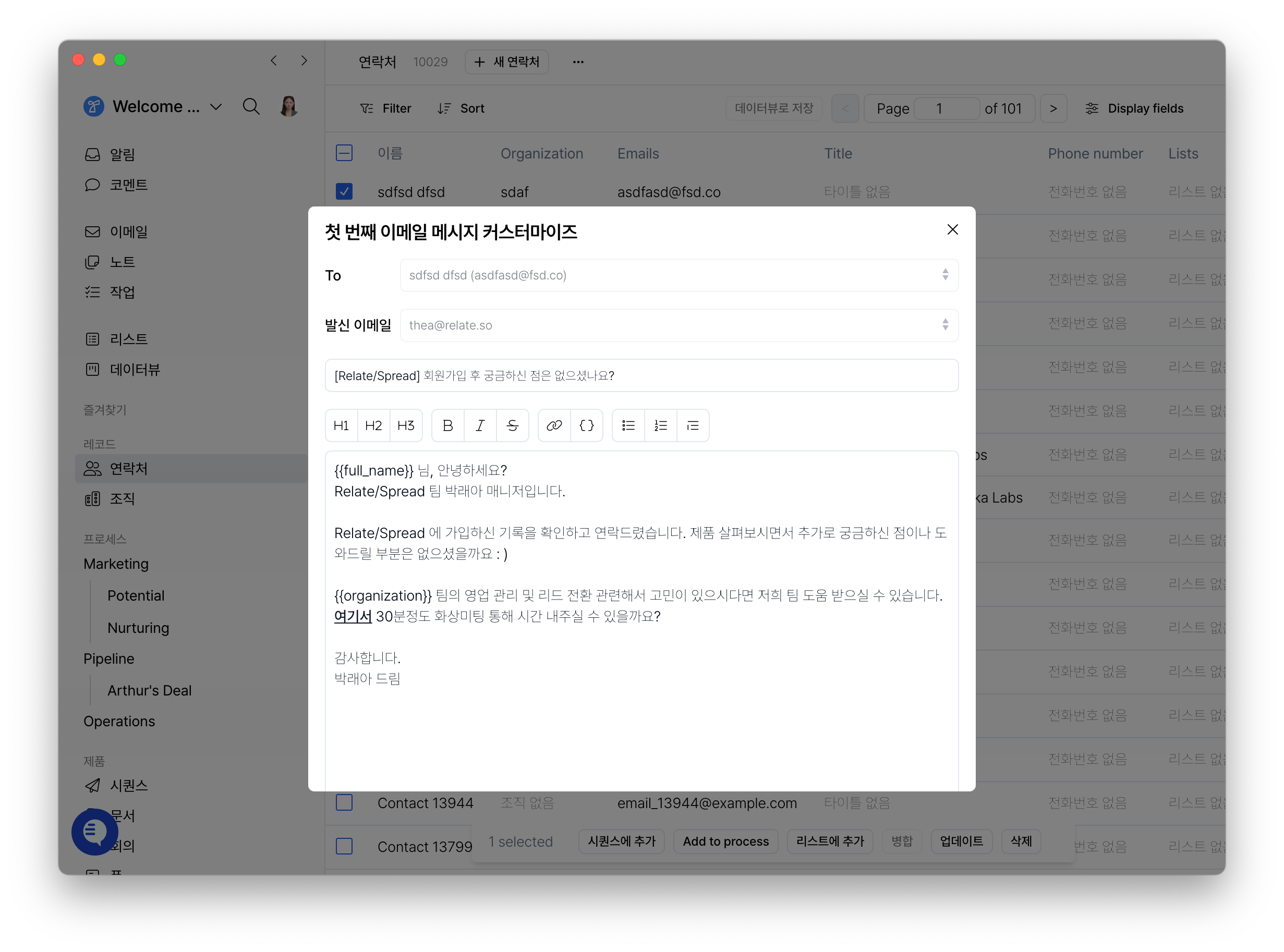Click the indent list icon
This screenshot has height=952, width=1284.
point(693,425)
